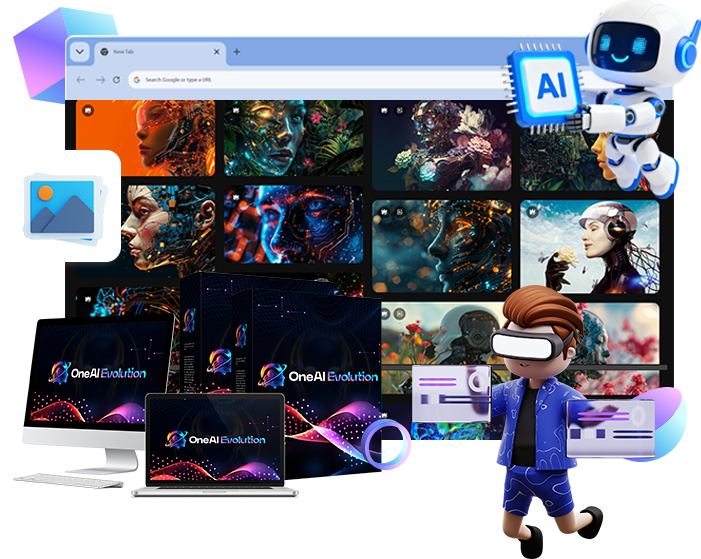The height and width of the screenshot is (559, 701).
Task: Open the blue and orange neon face thumbnail
Action: [293, 225]
